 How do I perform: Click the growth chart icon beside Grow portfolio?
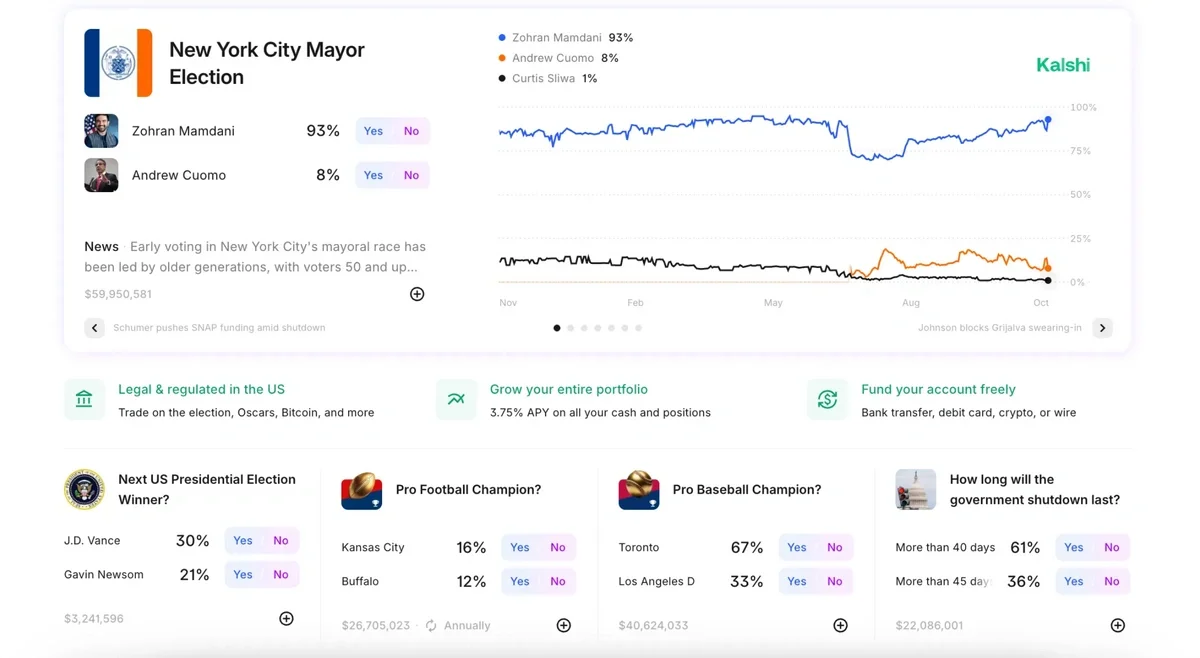tap(456, 400)
